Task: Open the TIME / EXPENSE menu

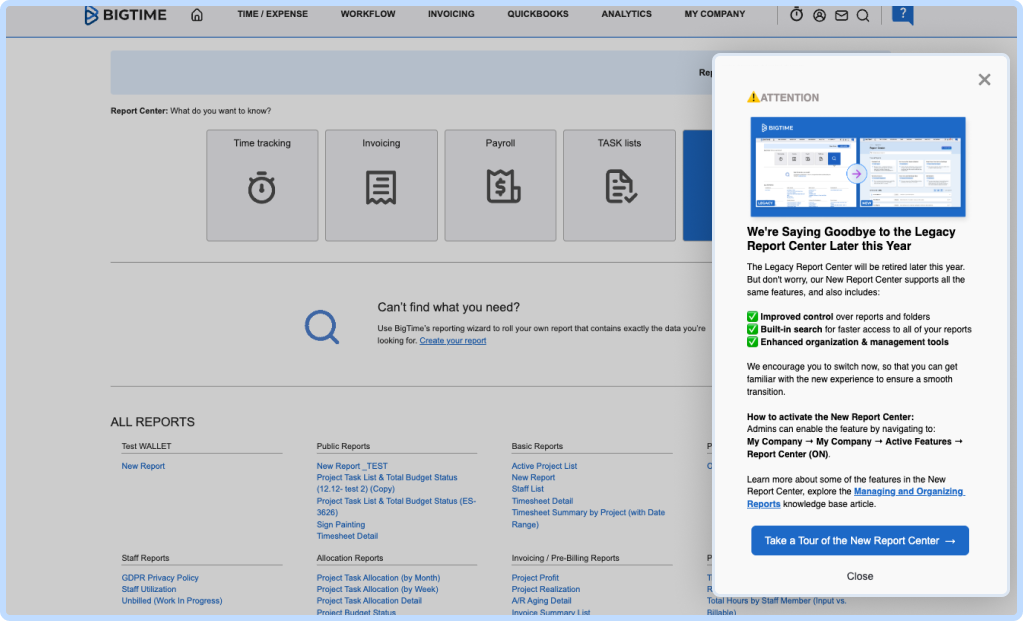Action: point(273,14)
